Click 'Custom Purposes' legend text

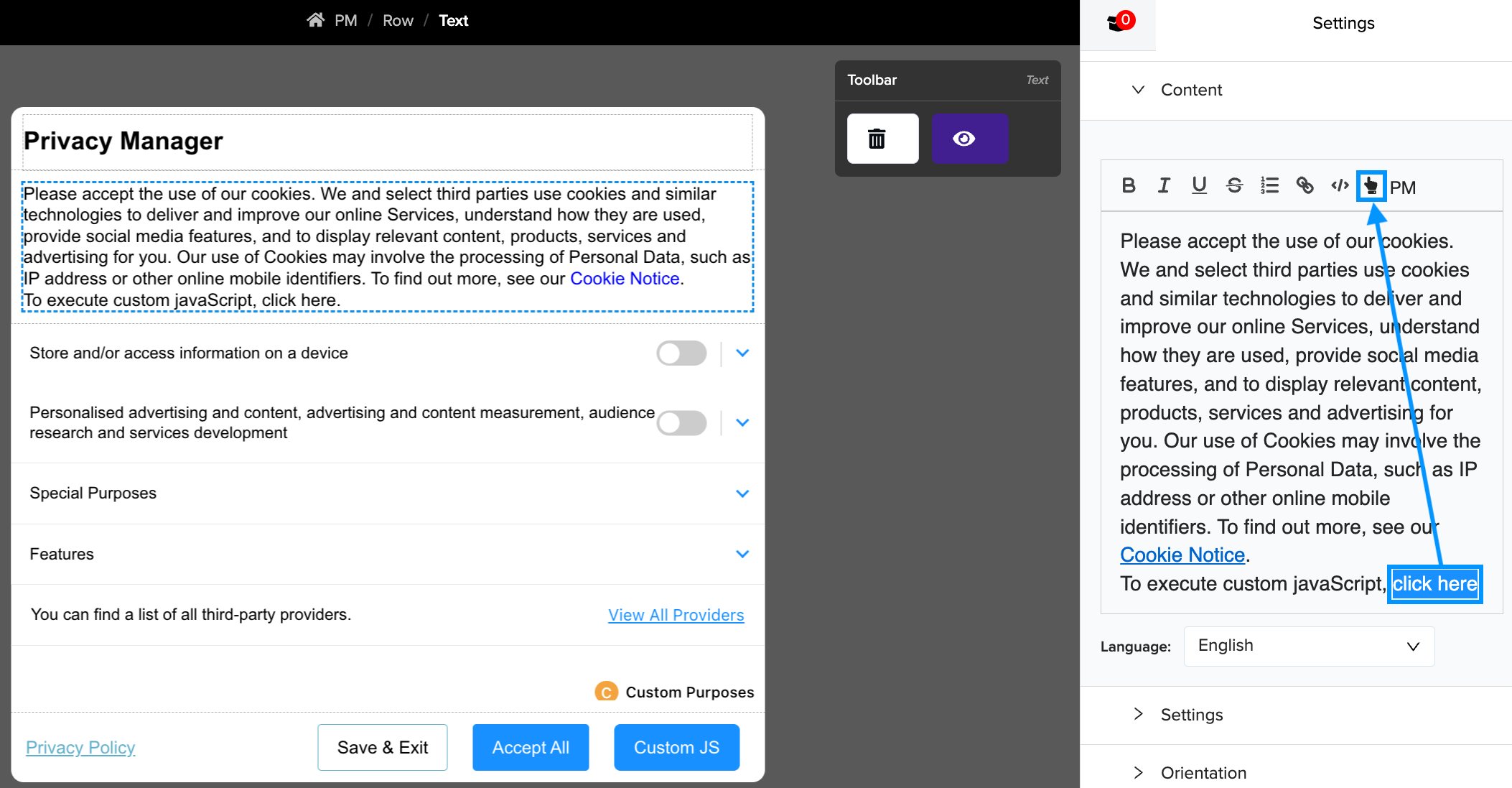click(x=689, y=692)
